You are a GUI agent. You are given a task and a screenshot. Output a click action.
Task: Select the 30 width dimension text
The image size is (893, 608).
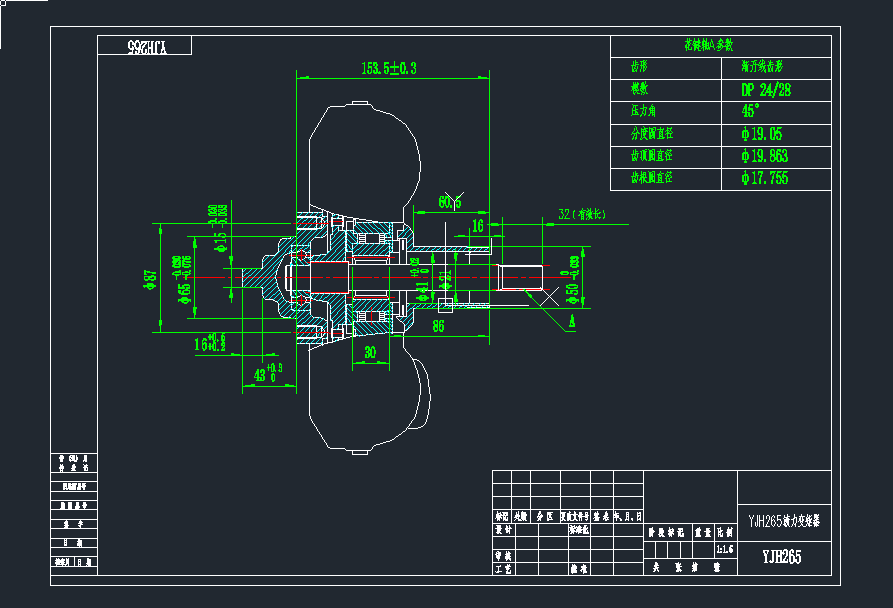(x=369, y=352)
